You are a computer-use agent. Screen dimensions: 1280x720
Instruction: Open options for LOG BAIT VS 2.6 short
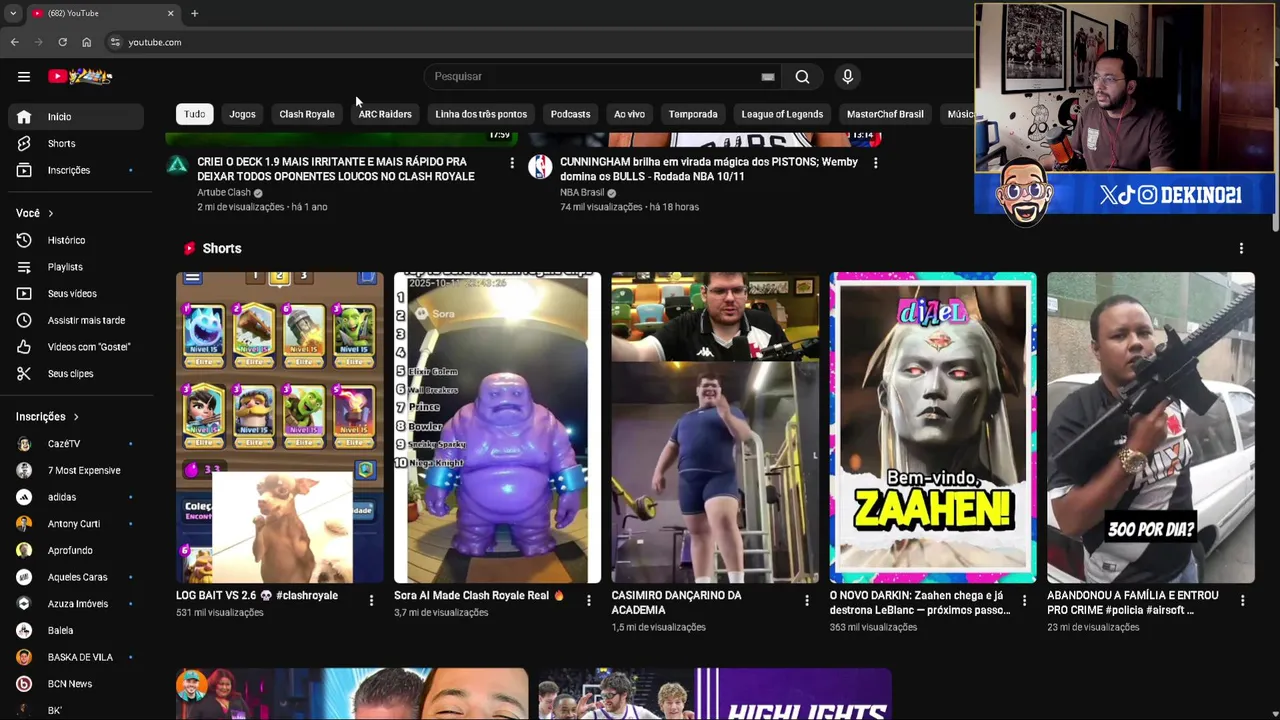coord(371,600)
